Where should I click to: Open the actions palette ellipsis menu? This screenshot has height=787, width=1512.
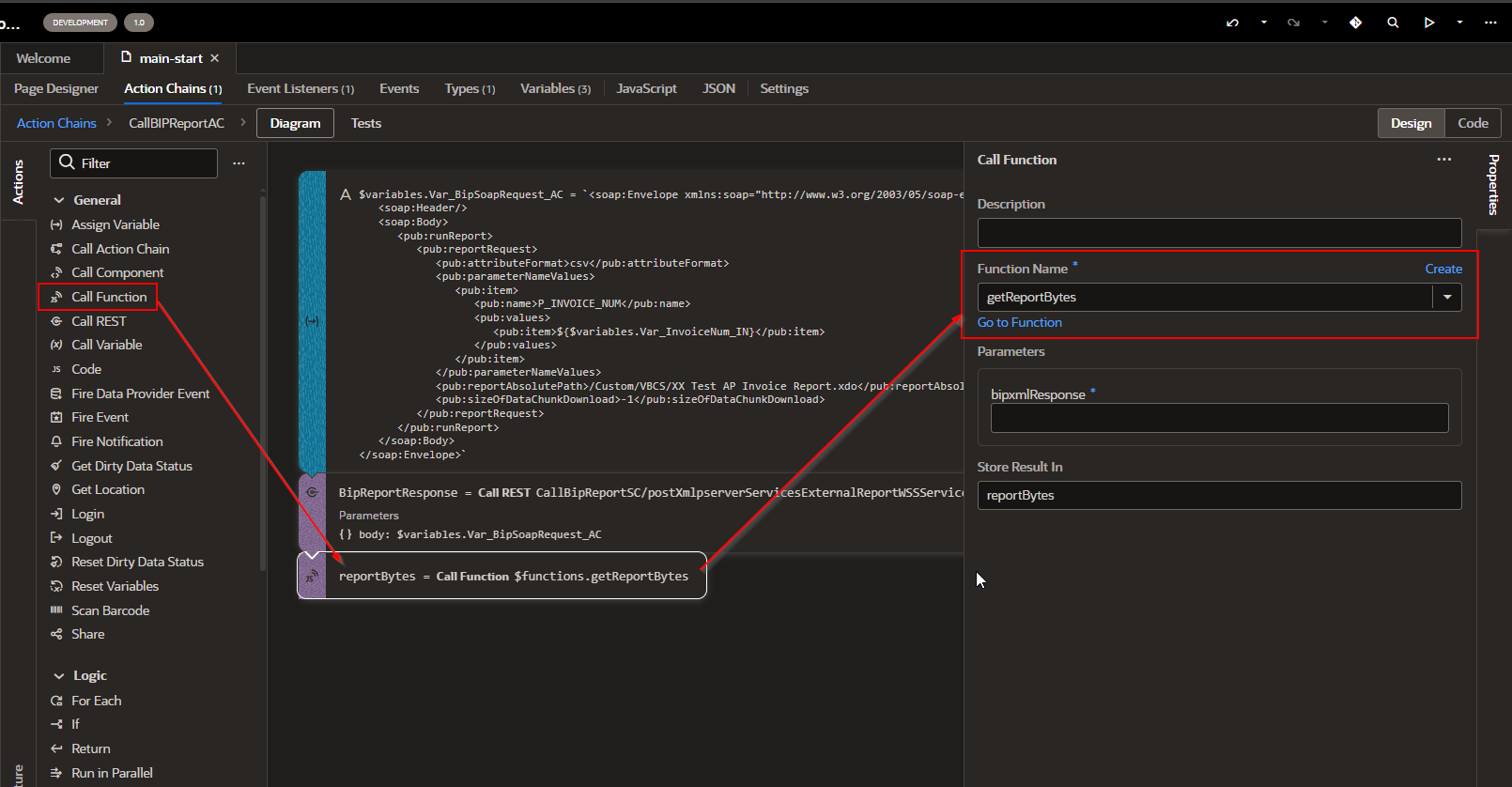[x=239, y=163]
